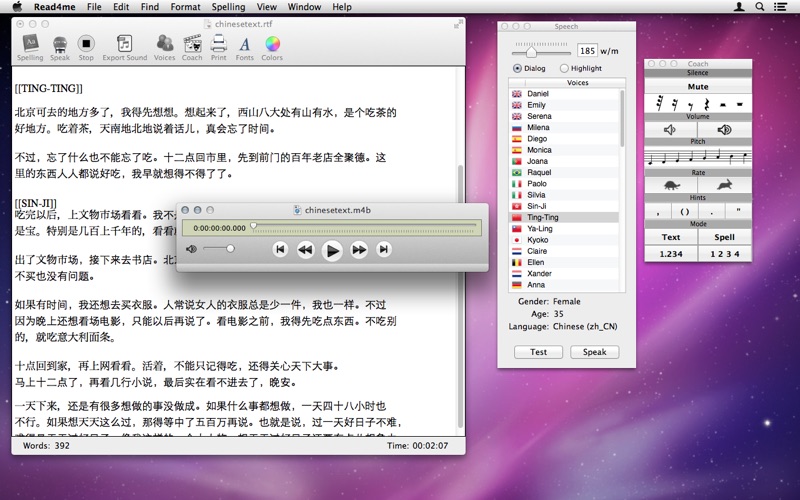
Task: Select the Anna voice
Action: (564, 285)
